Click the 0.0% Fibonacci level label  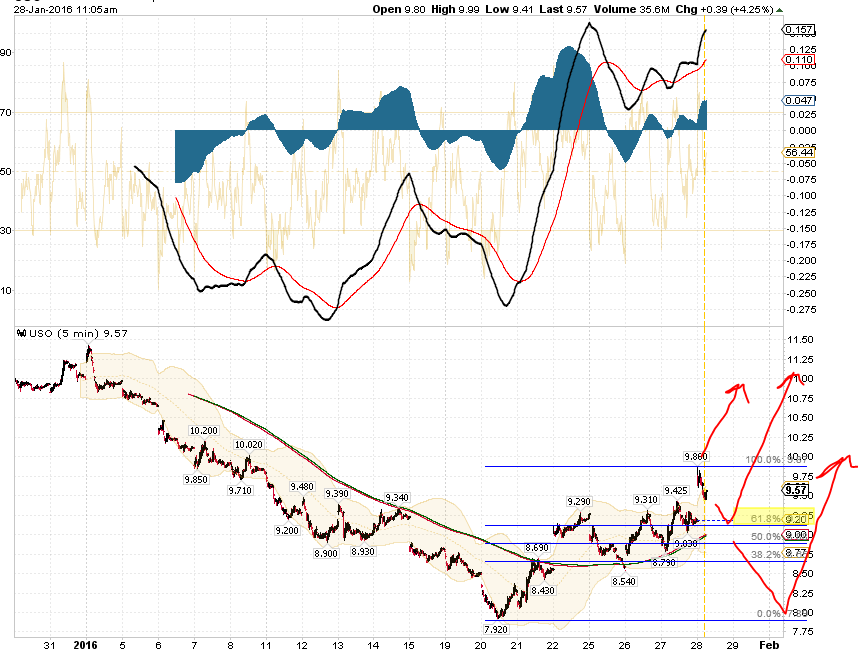coord(769,614)
